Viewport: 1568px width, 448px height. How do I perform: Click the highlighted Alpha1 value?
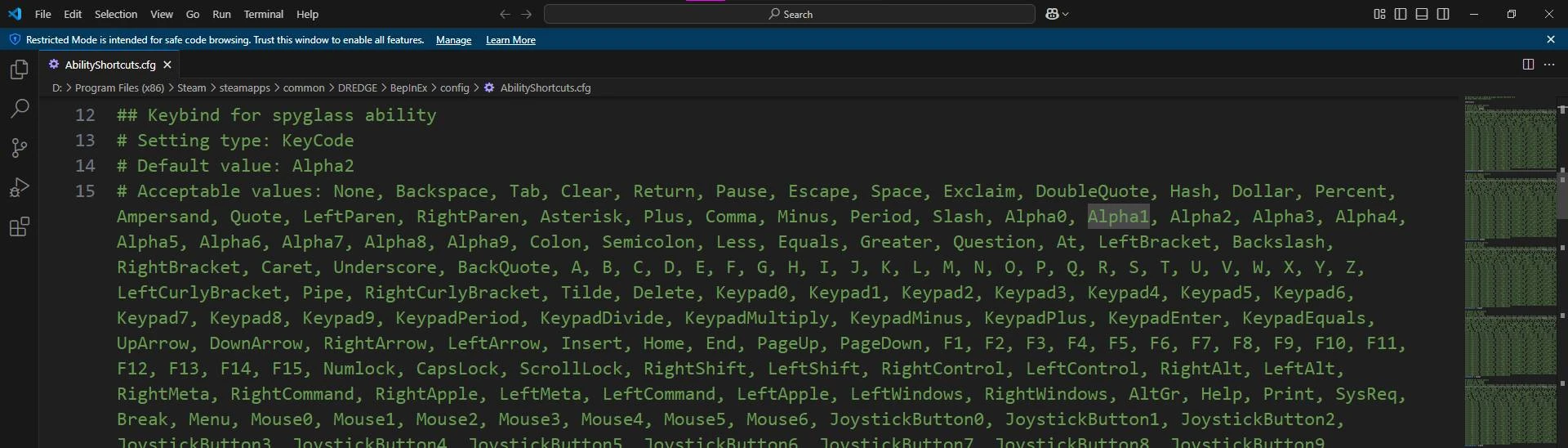[x=1118, y=217]
